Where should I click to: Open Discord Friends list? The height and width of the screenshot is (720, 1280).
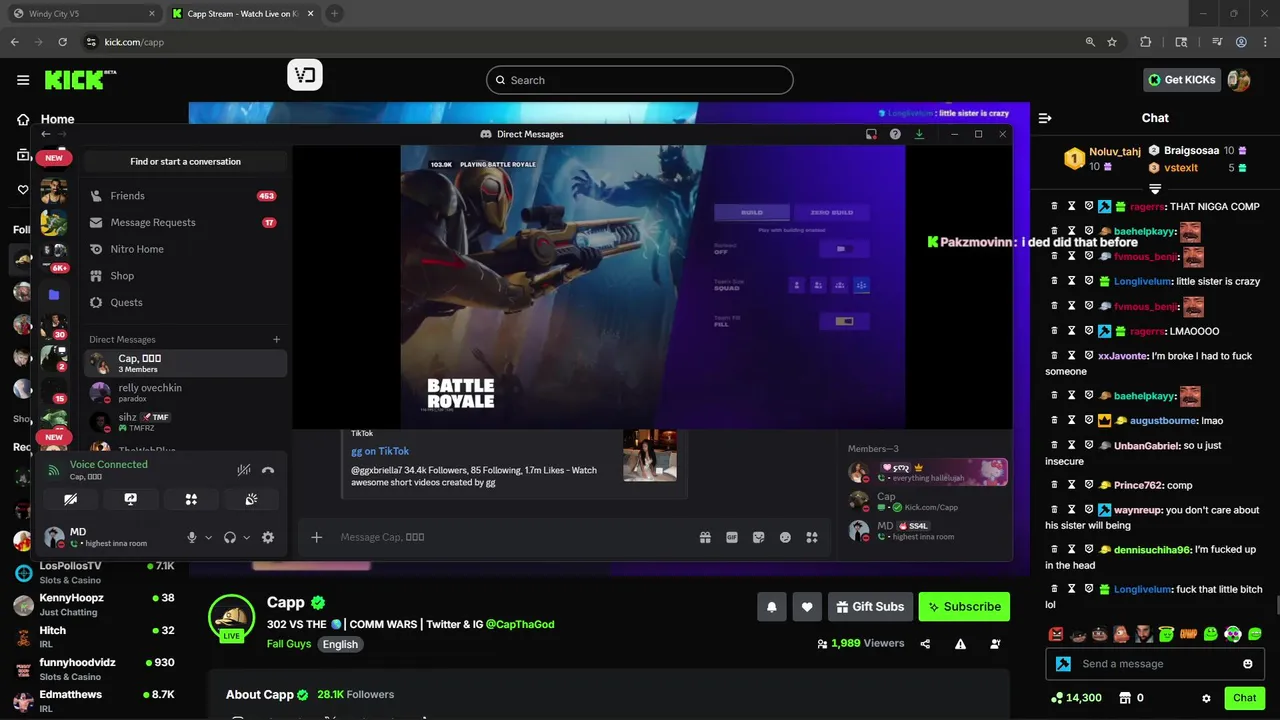click(184, 196)
